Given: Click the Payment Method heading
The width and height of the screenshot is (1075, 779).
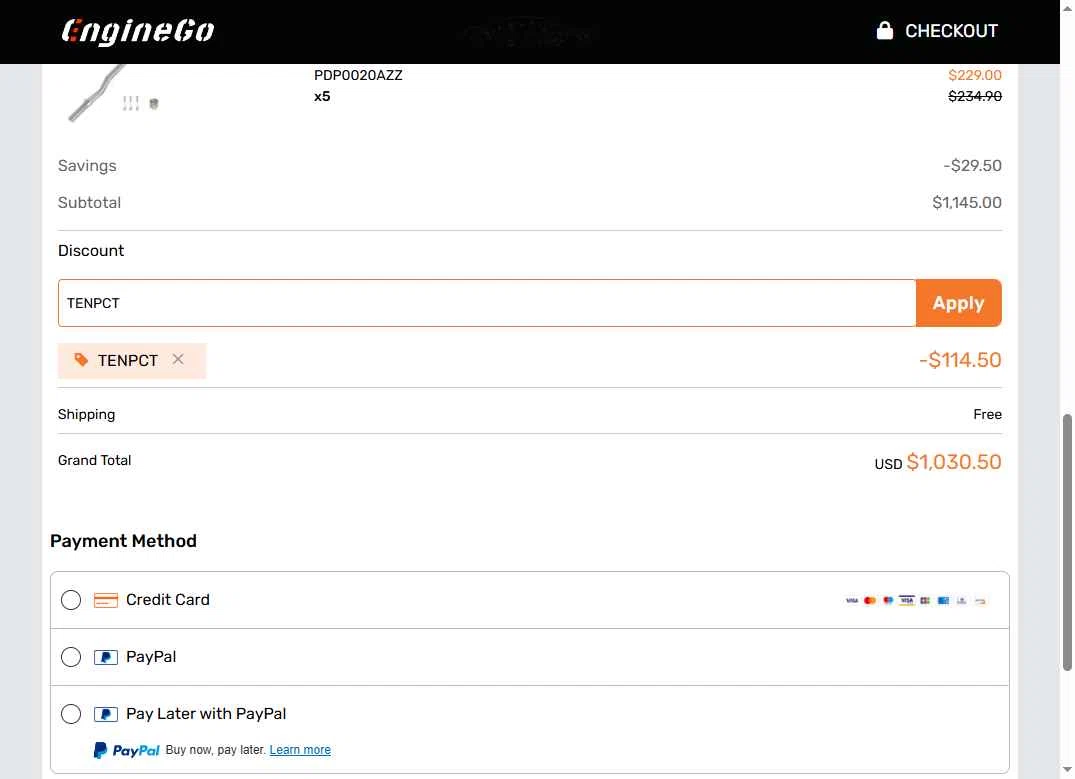Looking at the screenshot, I should [x=123, y=541].
